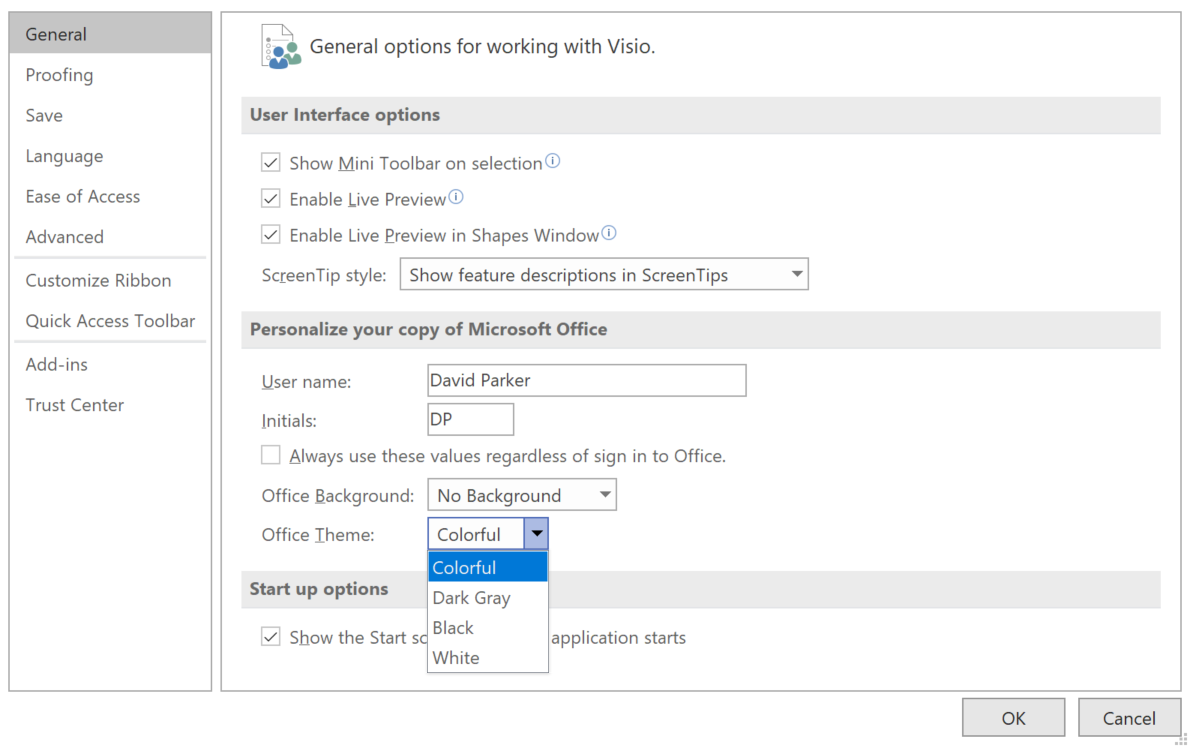1190x748 pixels.
Task: Select Customize Ribbon in the sidebar
Action: click(x=98, y=280)
